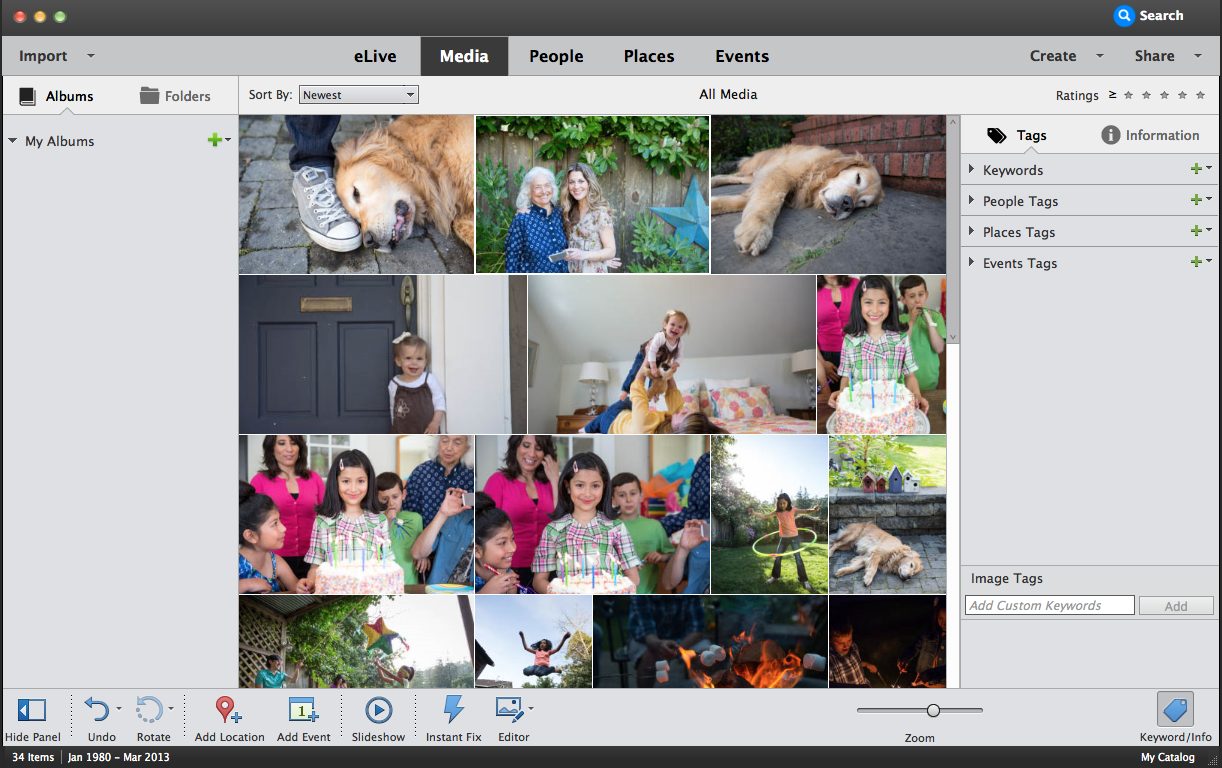Open the Editor from the taskbar

pos(513,712)
